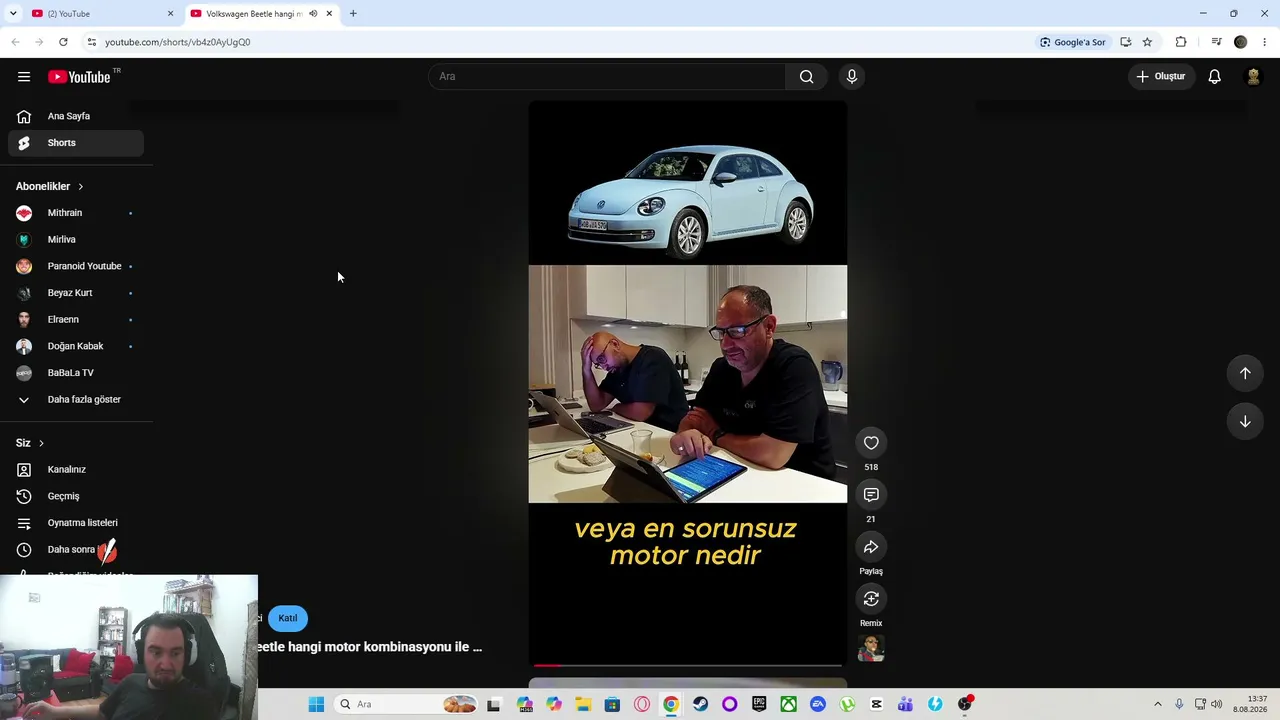Close the Volkswagen Beetle tab
1280x720 pixels.
(329, 14)
